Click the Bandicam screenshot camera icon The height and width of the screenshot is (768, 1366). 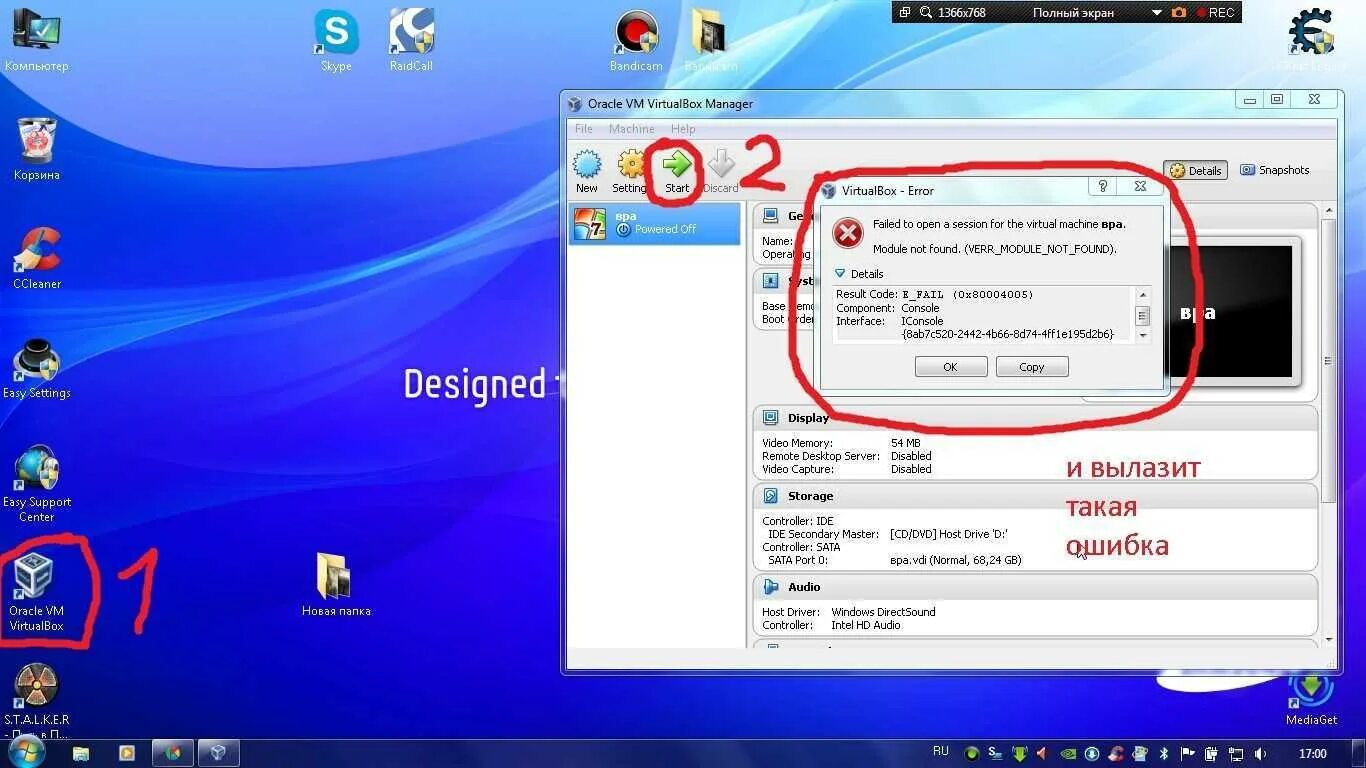[1179, 12]
